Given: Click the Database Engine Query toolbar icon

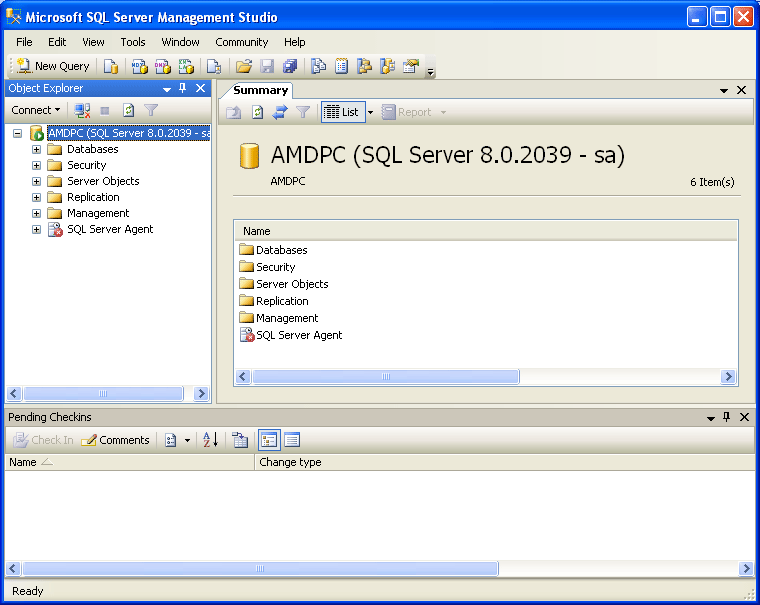Looking at the screenshot, I should pos(111,66).
